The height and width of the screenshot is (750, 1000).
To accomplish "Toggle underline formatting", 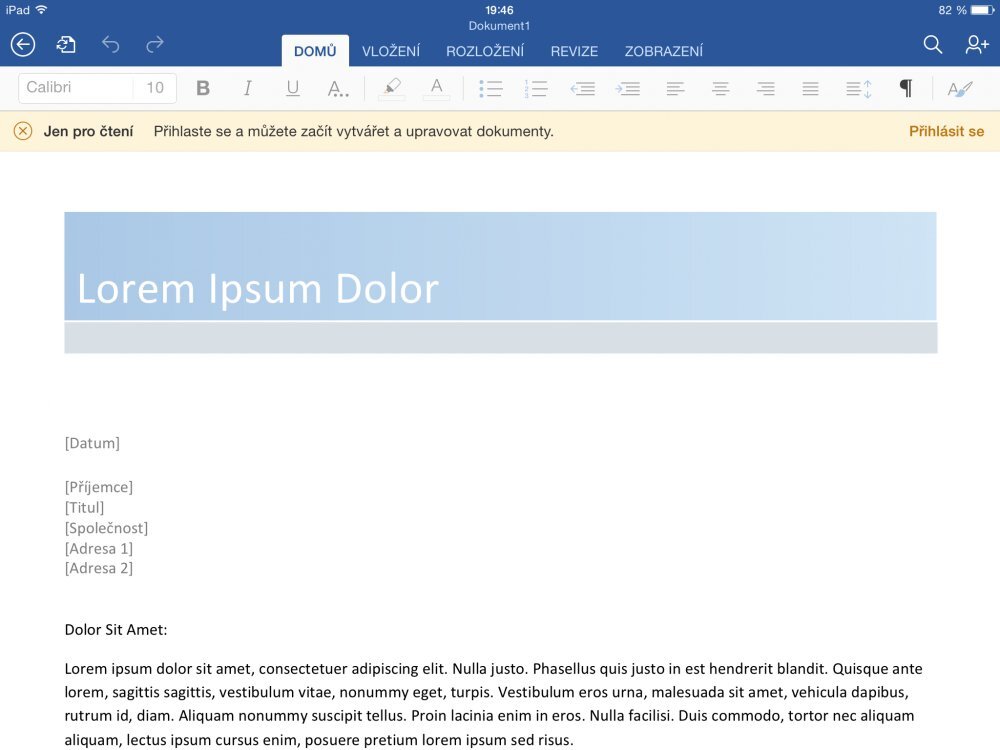I will [x=291, y=88].
